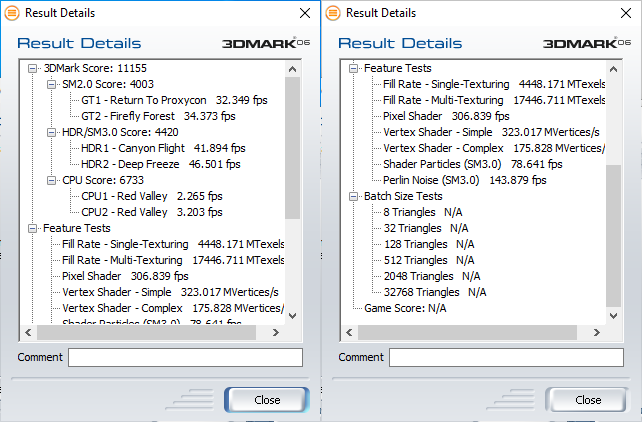Collapse the 3DMark Score tree node
This screenshot has height=422, width=642.
(32, 68)
